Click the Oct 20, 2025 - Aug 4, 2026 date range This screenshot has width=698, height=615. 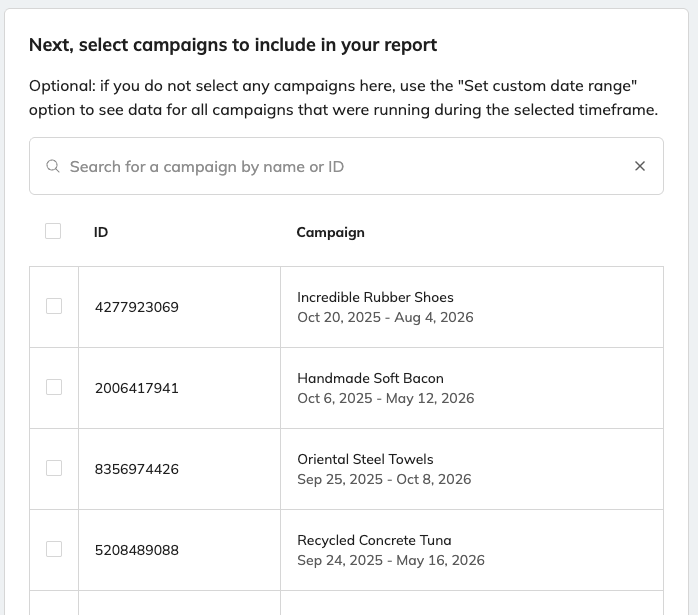(385, 317)
